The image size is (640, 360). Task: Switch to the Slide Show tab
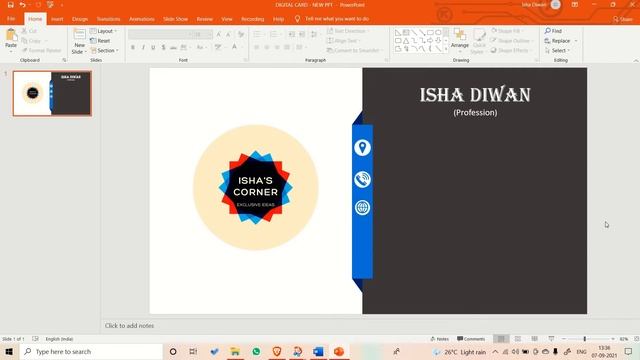pos(176,19)
